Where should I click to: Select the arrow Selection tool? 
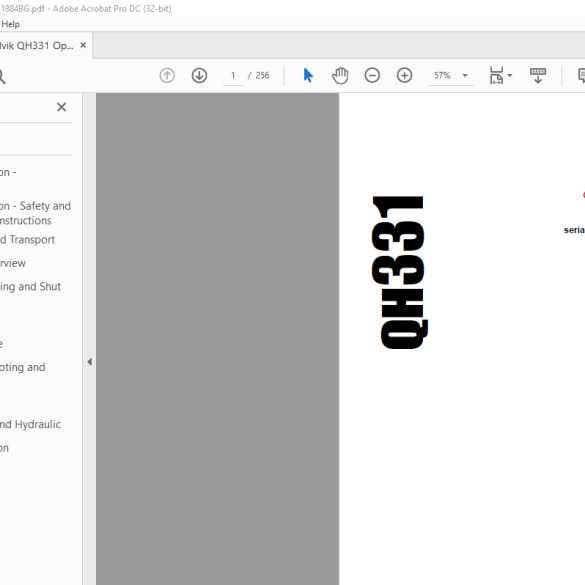[308, 76]
